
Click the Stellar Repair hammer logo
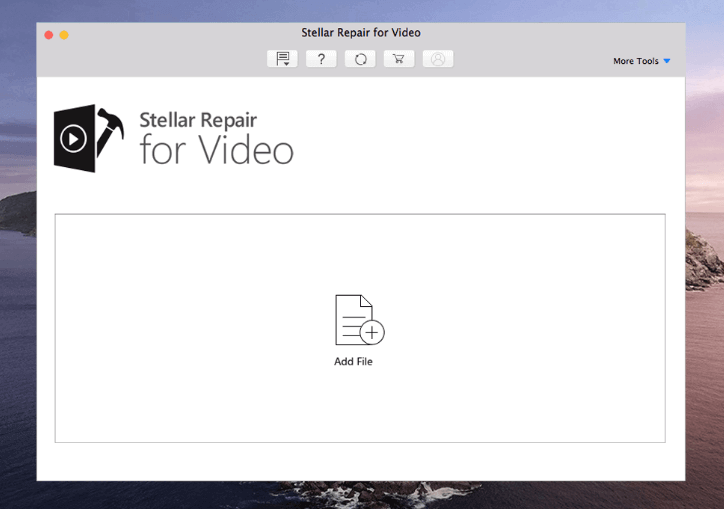[x=89, y=138]
